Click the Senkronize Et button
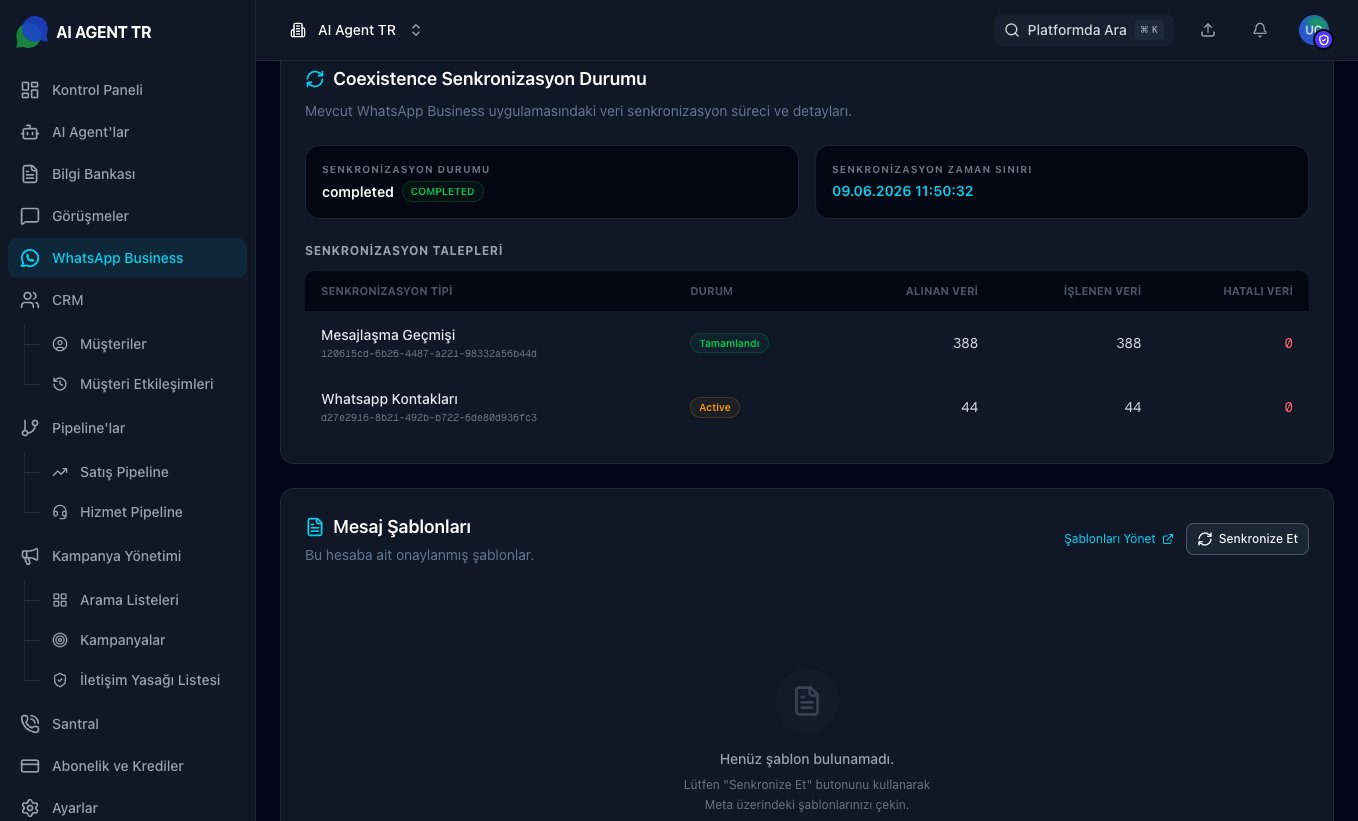The image size is (1358, 821). [x=1247, y=539]
